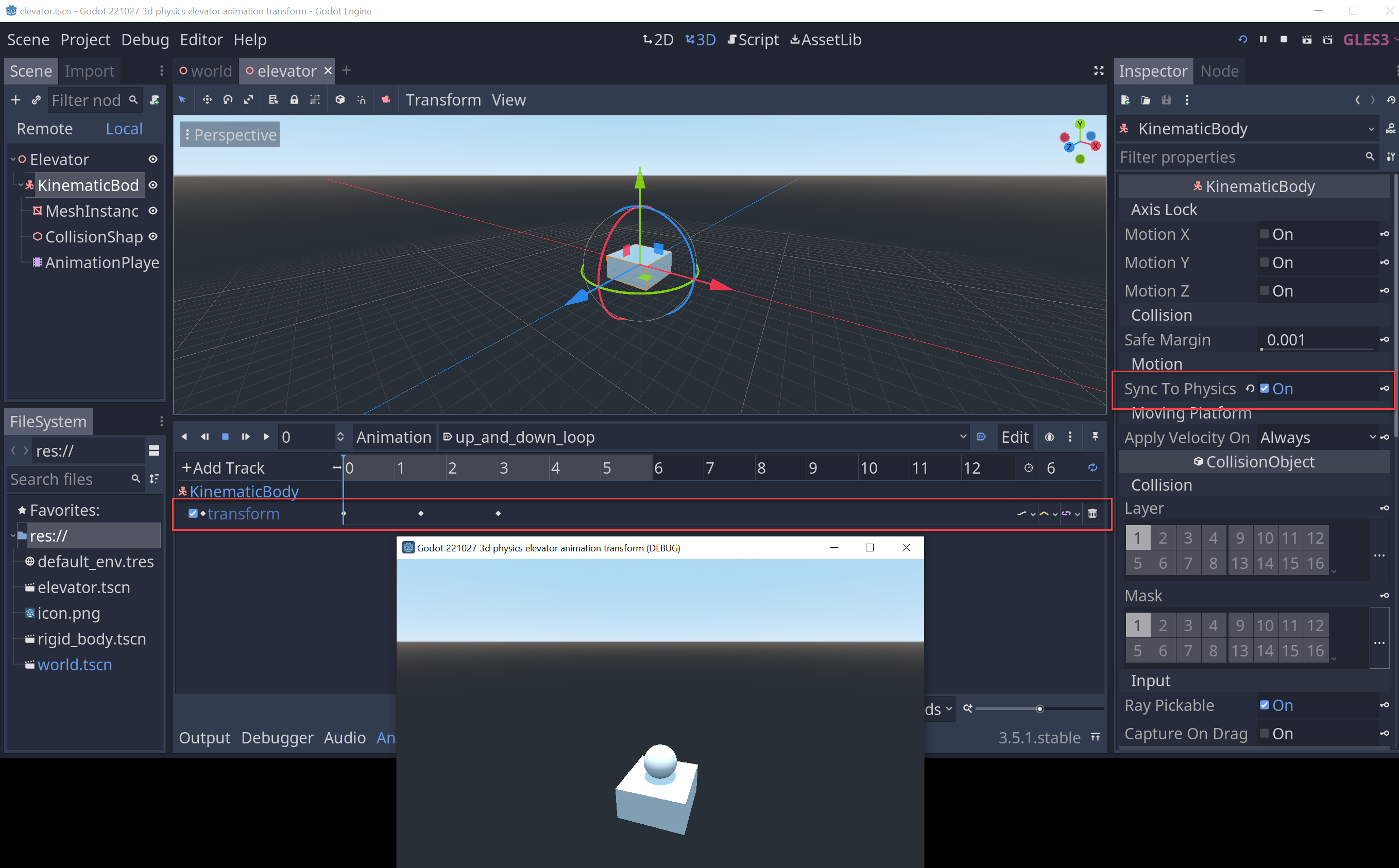The image size is (1399, 868).
Task: Collapse the Elevator tree node
Action: (x=13, y=159)
